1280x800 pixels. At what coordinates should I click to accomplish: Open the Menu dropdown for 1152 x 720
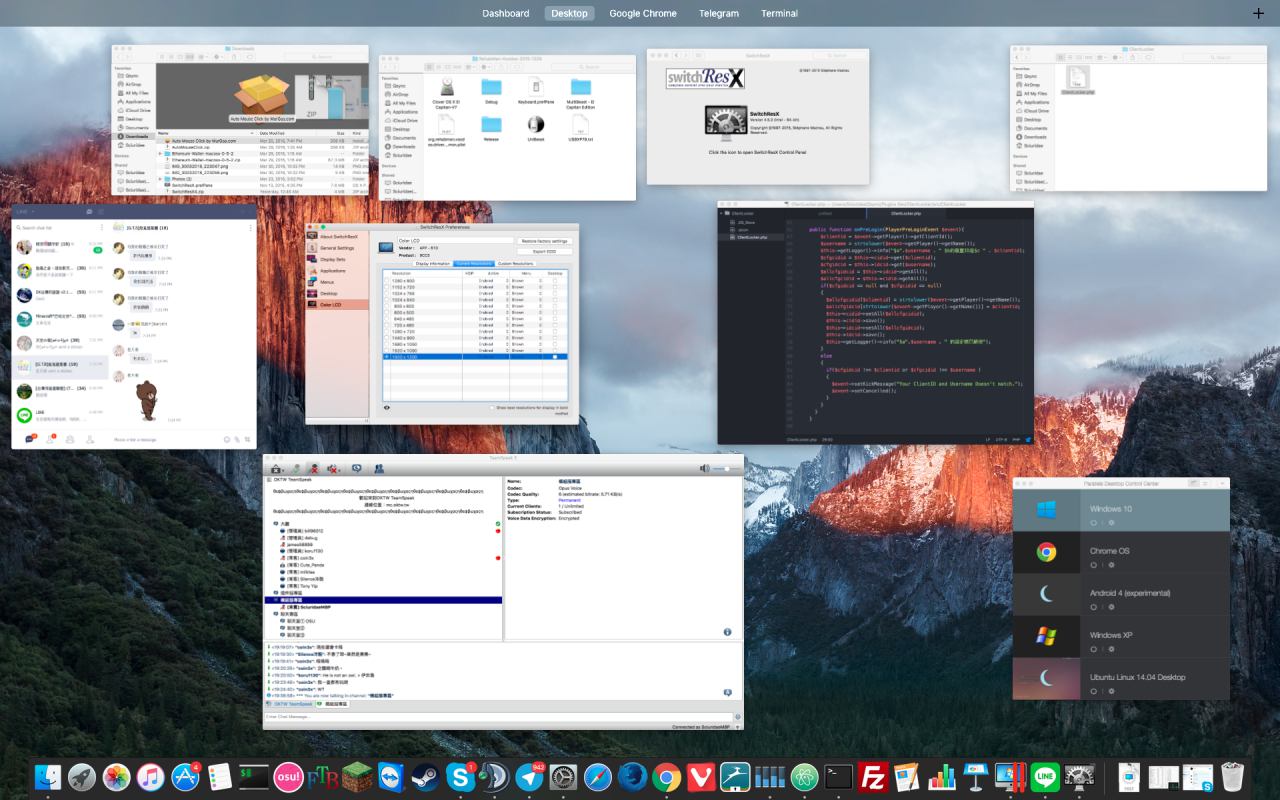coord(527,287)
